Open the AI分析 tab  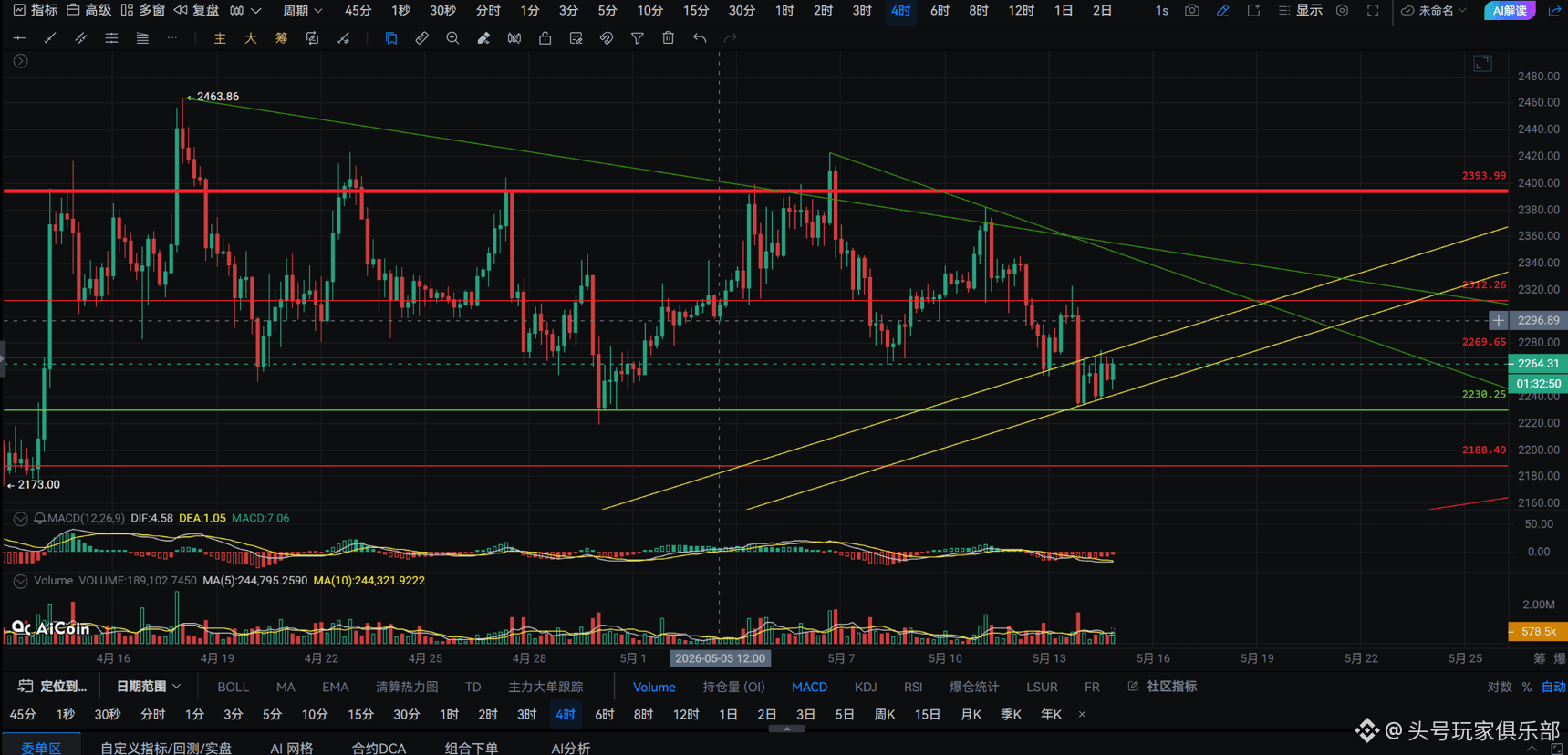coord(570,748)
